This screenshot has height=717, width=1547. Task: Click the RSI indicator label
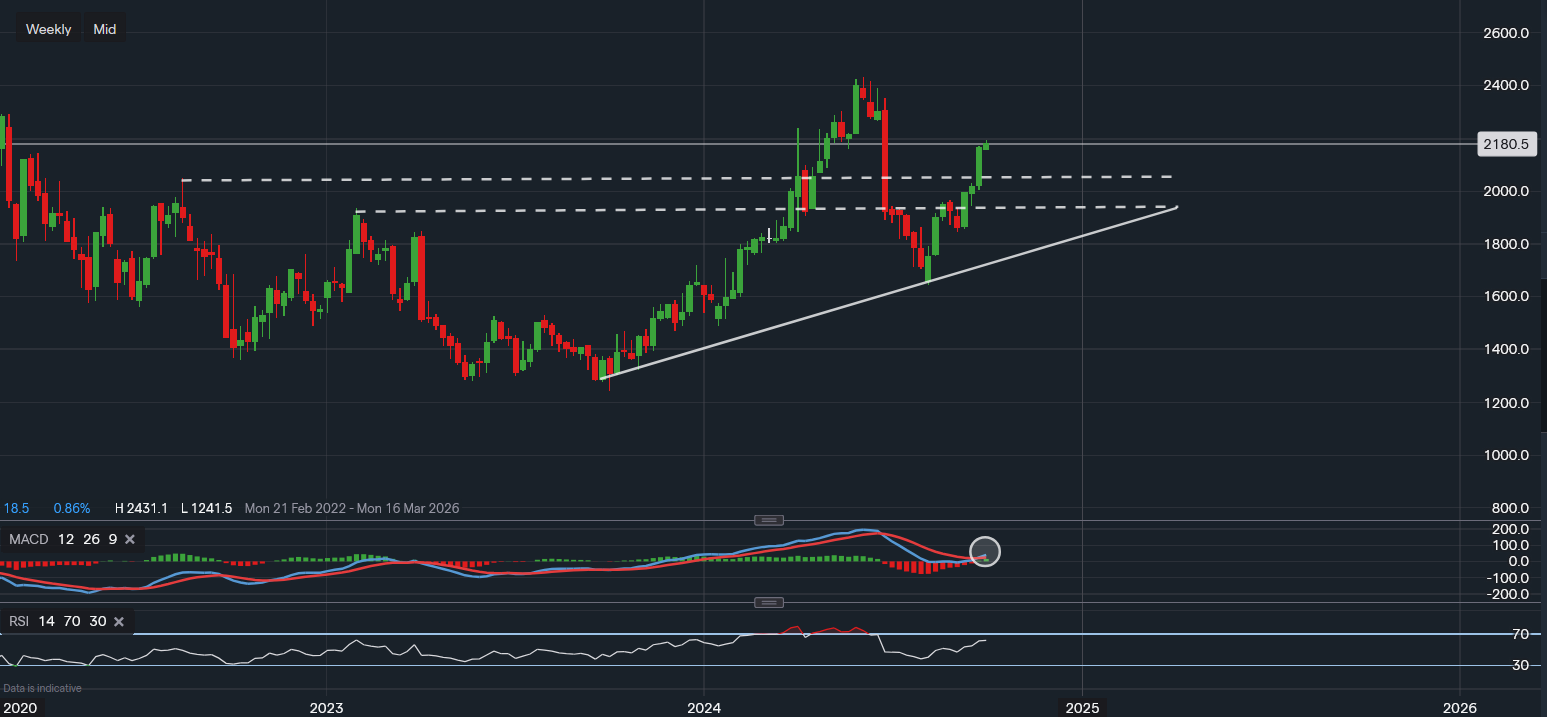click(19, 622)
